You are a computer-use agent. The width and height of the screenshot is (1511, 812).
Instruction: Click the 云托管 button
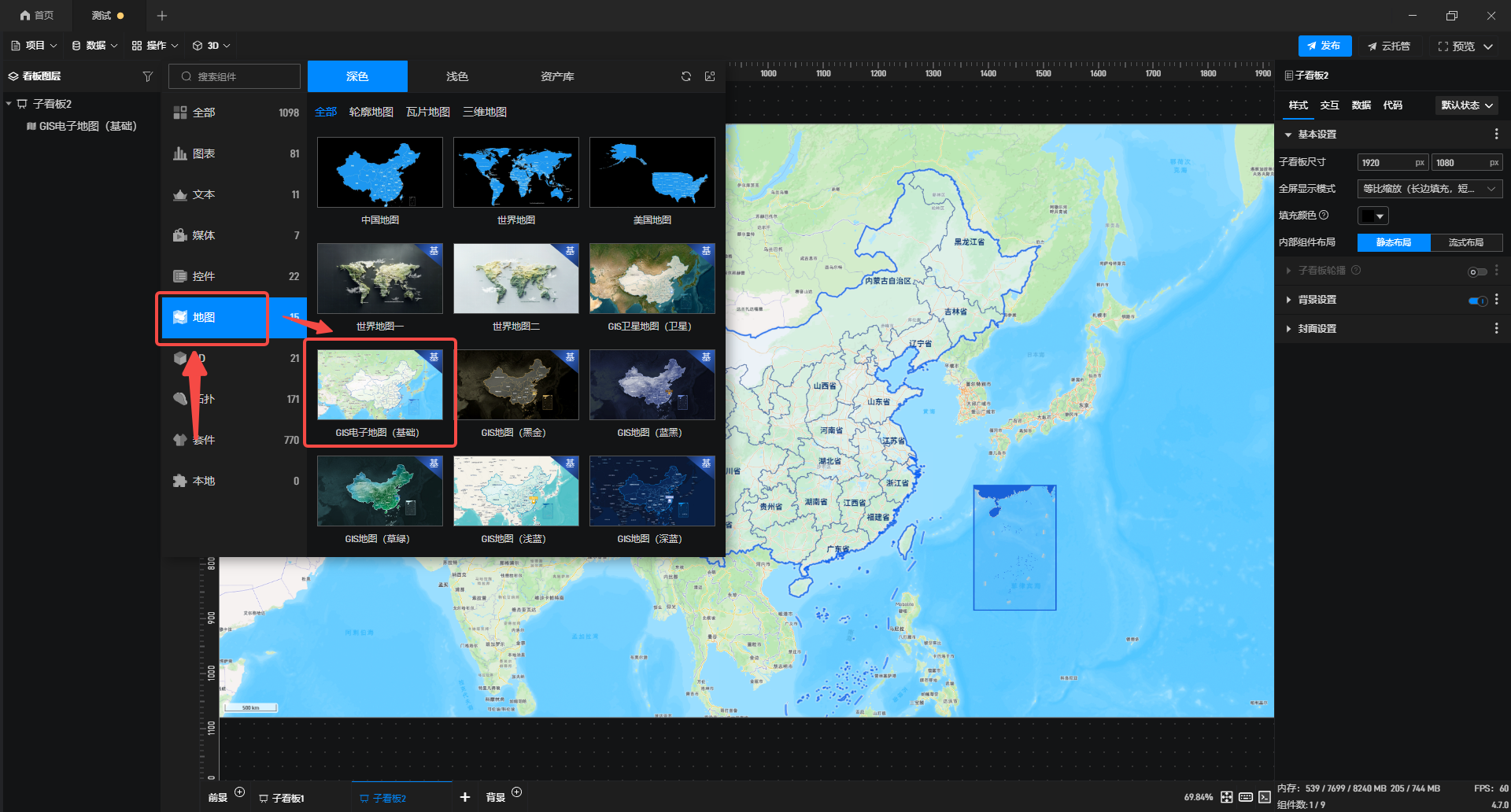pos(1389,46)
